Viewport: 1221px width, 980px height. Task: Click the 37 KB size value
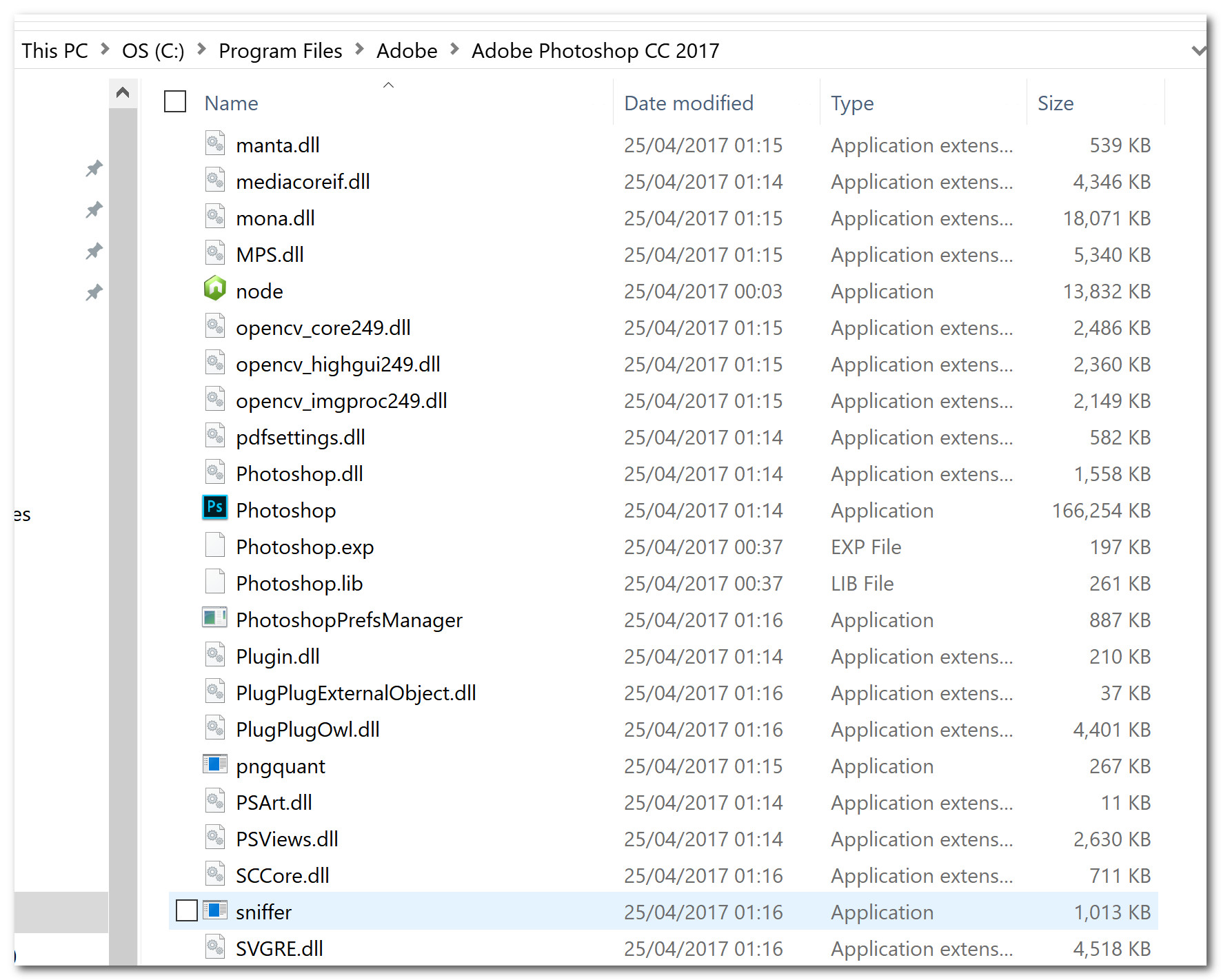[x=1126, y=693]
